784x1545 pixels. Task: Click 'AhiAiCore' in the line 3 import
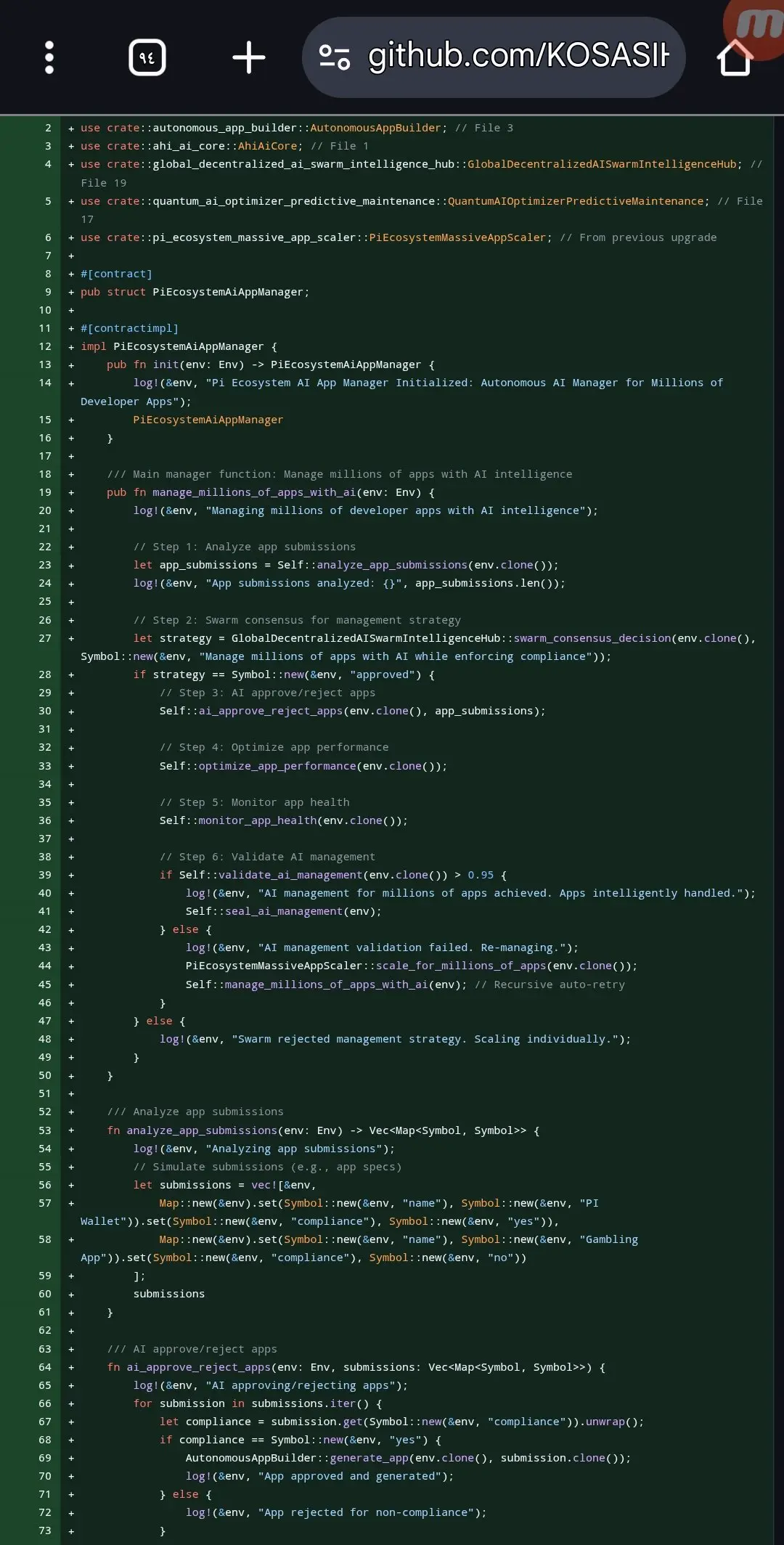[267, 146]
